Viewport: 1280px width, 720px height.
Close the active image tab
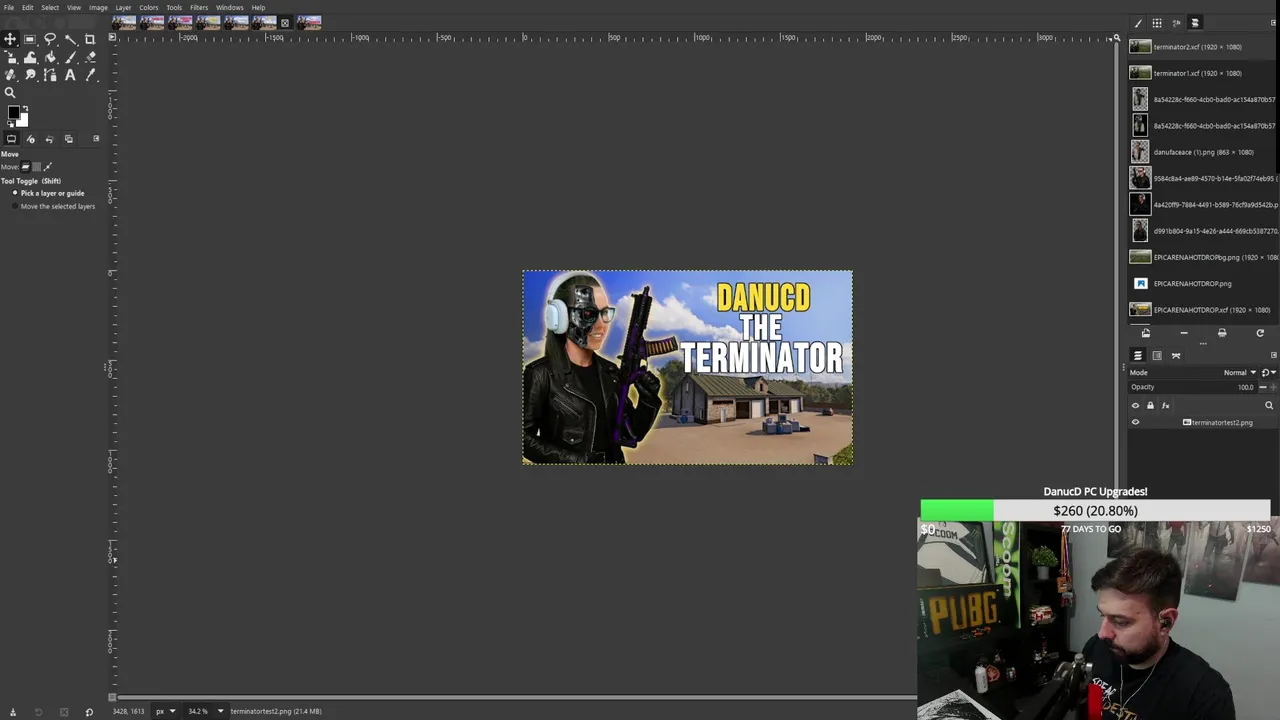pos(285,22)
